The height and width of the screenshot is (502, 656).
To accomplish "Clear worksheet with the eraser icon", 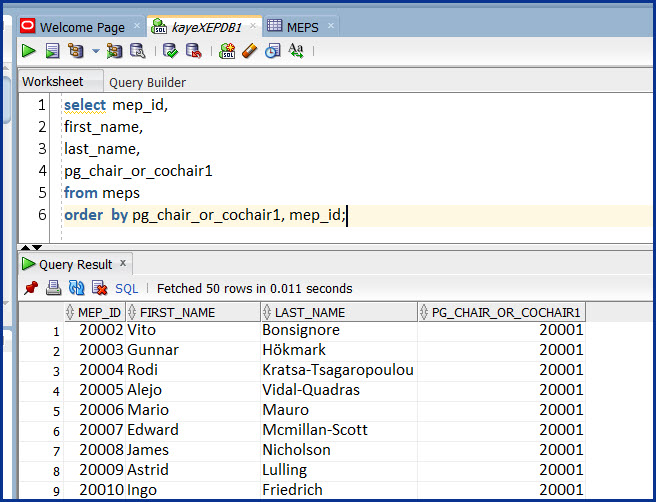I will (250, 51).
